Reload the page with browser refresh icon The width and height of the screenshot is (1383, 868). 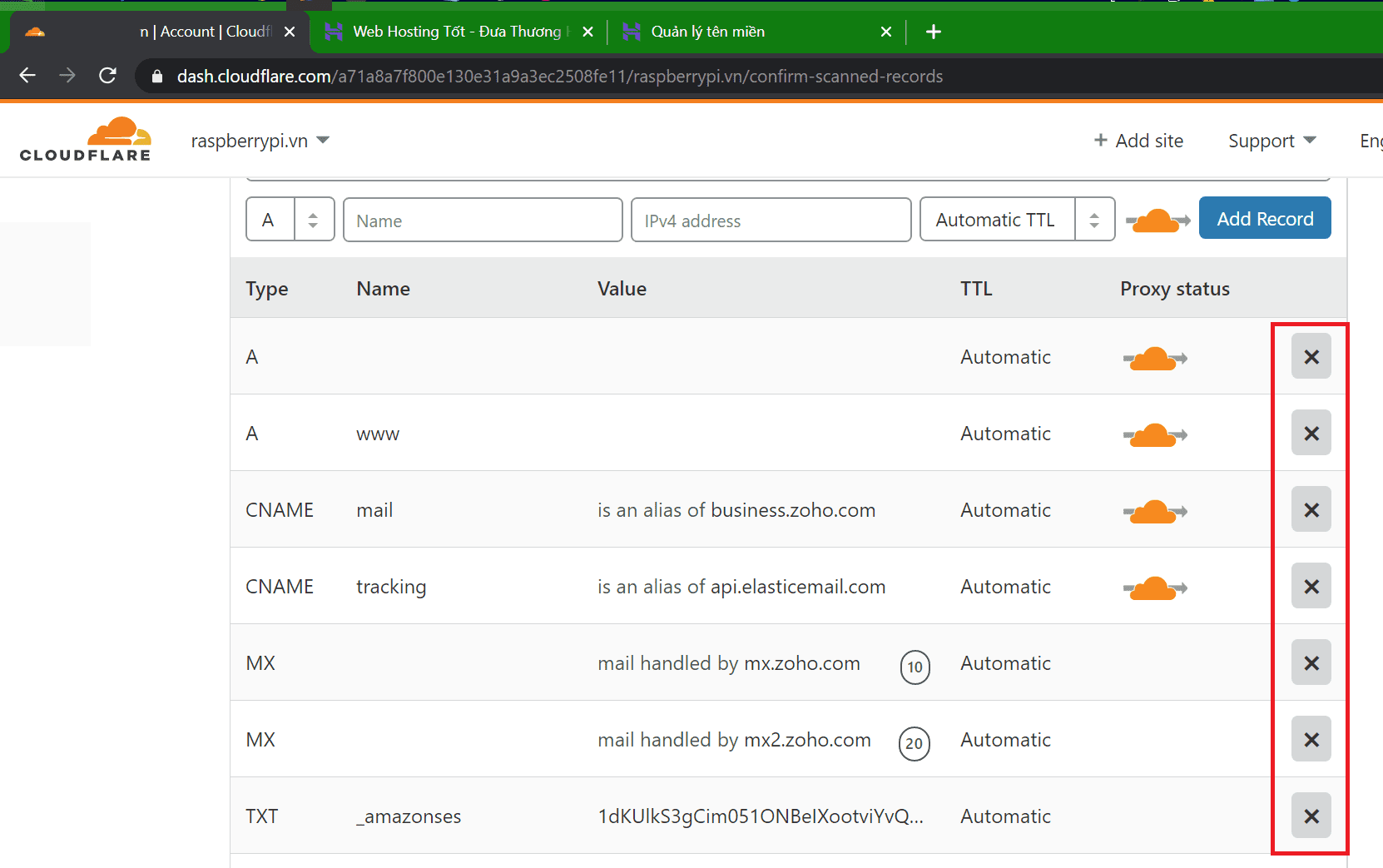pyautogui.click(x=107, y=76)
